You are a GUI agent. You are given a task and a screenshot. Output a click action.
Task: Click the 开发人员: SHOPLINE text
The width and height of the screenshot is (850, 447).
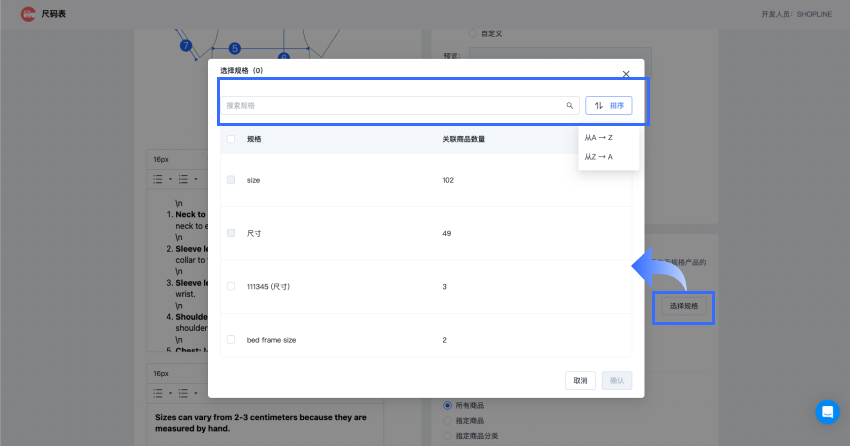coord(796,14)
